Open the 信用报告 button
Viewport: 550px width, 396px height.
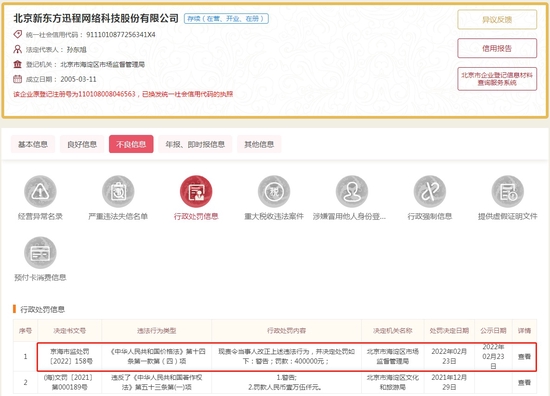(x=497, y=48)
